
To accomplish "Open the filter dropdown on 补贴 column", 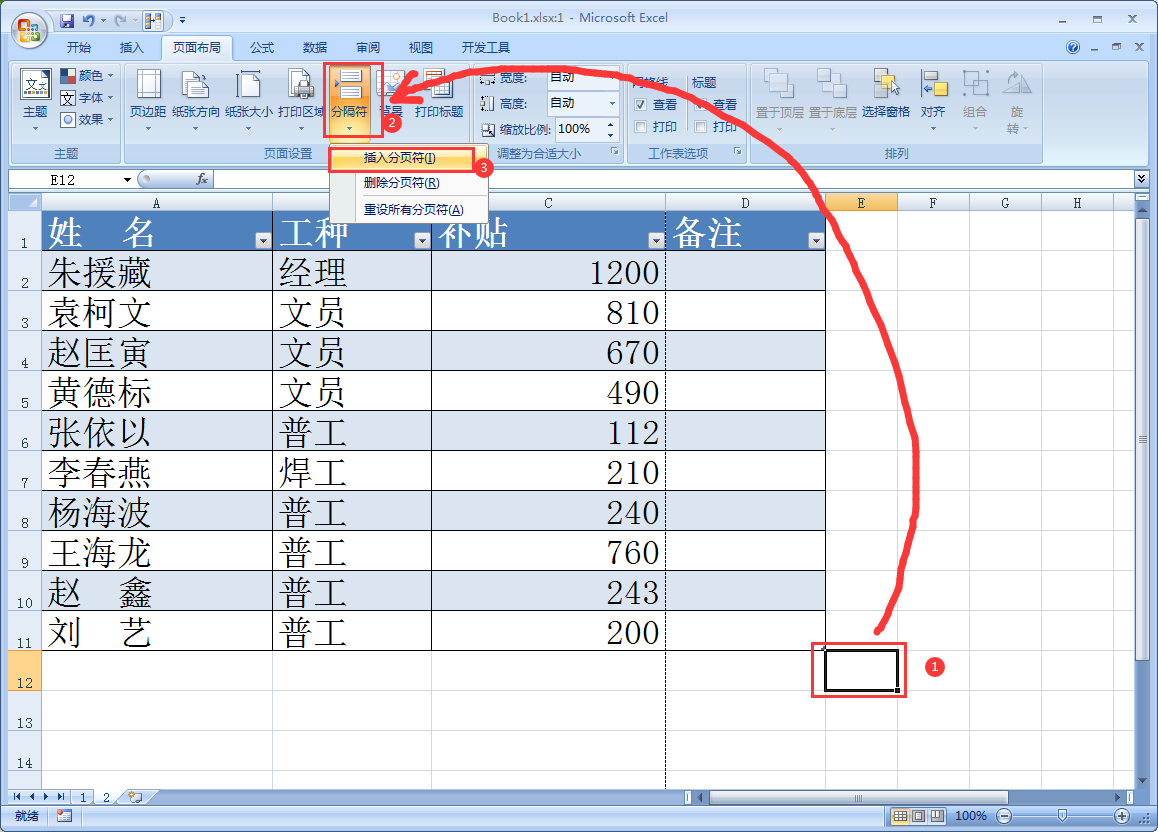I will point(655,240).
